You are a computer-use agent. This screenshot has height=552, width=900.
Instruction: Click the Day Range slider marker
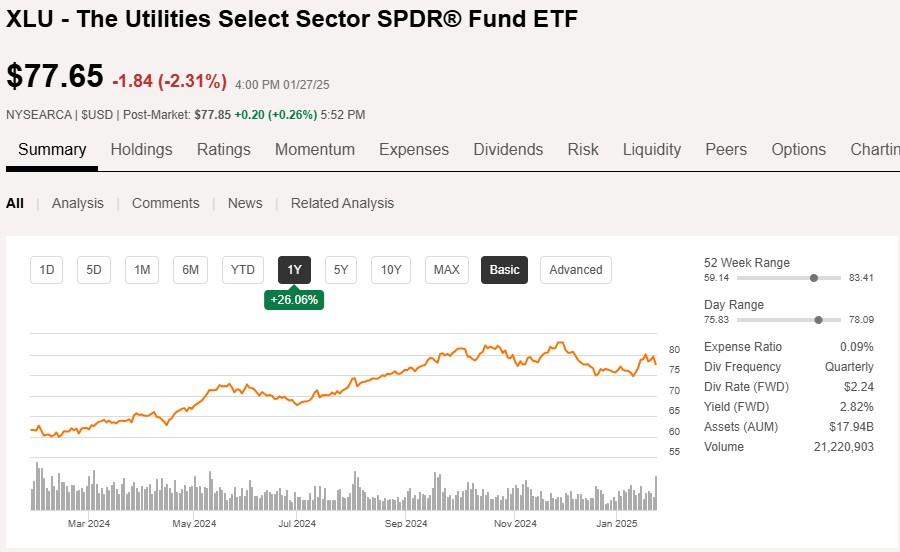819,320
